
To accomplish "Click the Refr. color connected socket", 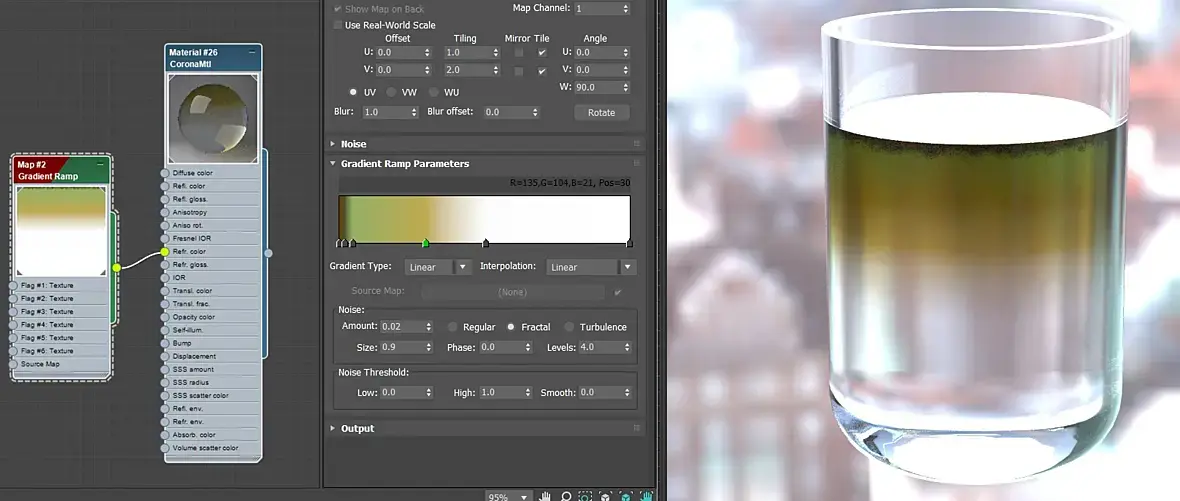I will [165, 251].
